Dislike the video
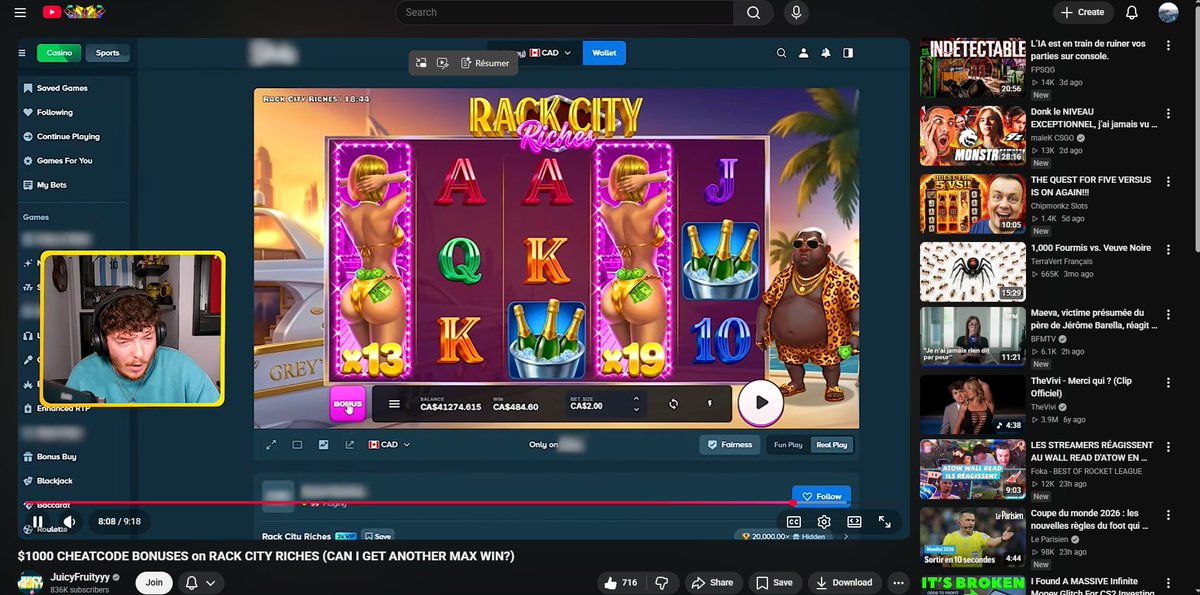This screenshot has width=1200, height=595. click(x=660, y=582)
